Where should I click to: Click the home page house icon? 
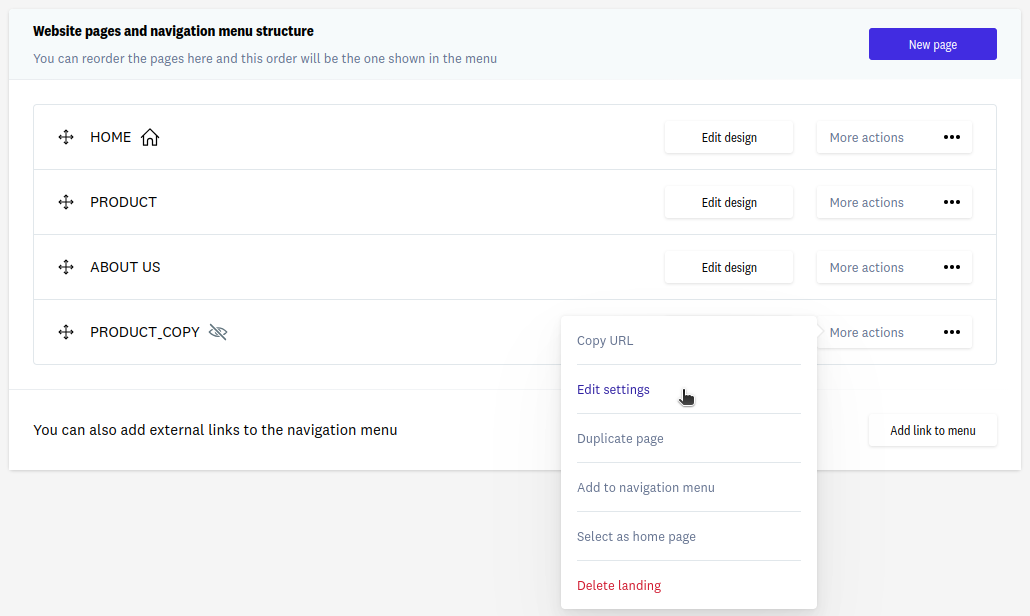[x=150, y=137]
